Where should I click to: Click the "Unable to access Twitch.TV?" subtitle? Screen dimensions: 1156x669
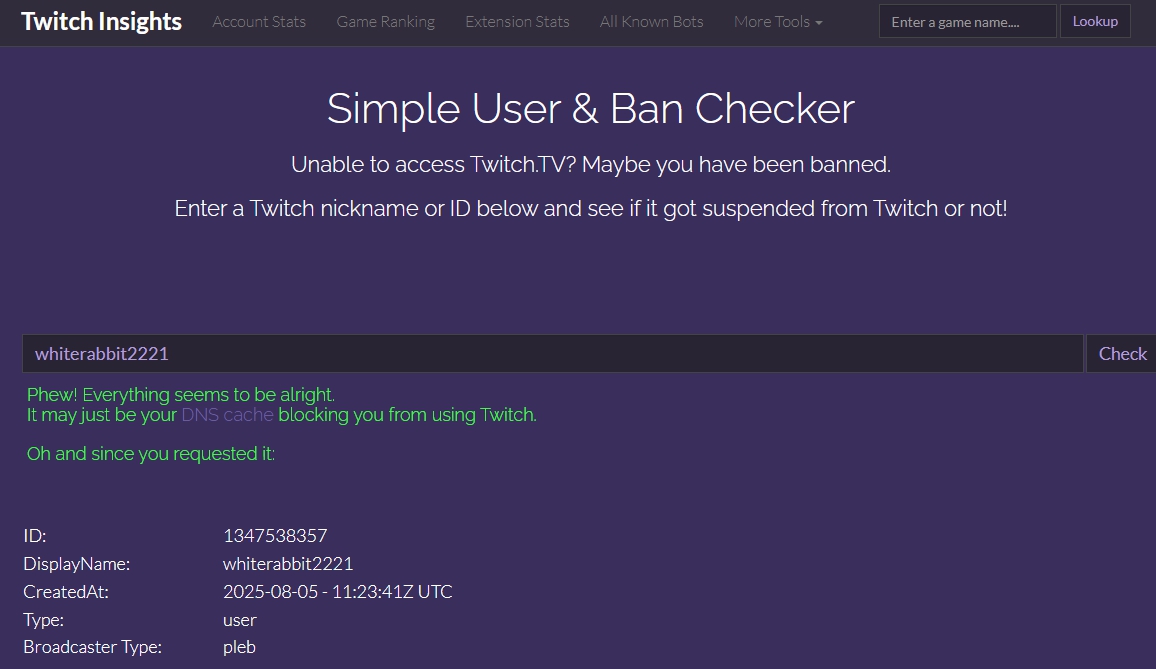pyautogui.click(x=590, y=164)
